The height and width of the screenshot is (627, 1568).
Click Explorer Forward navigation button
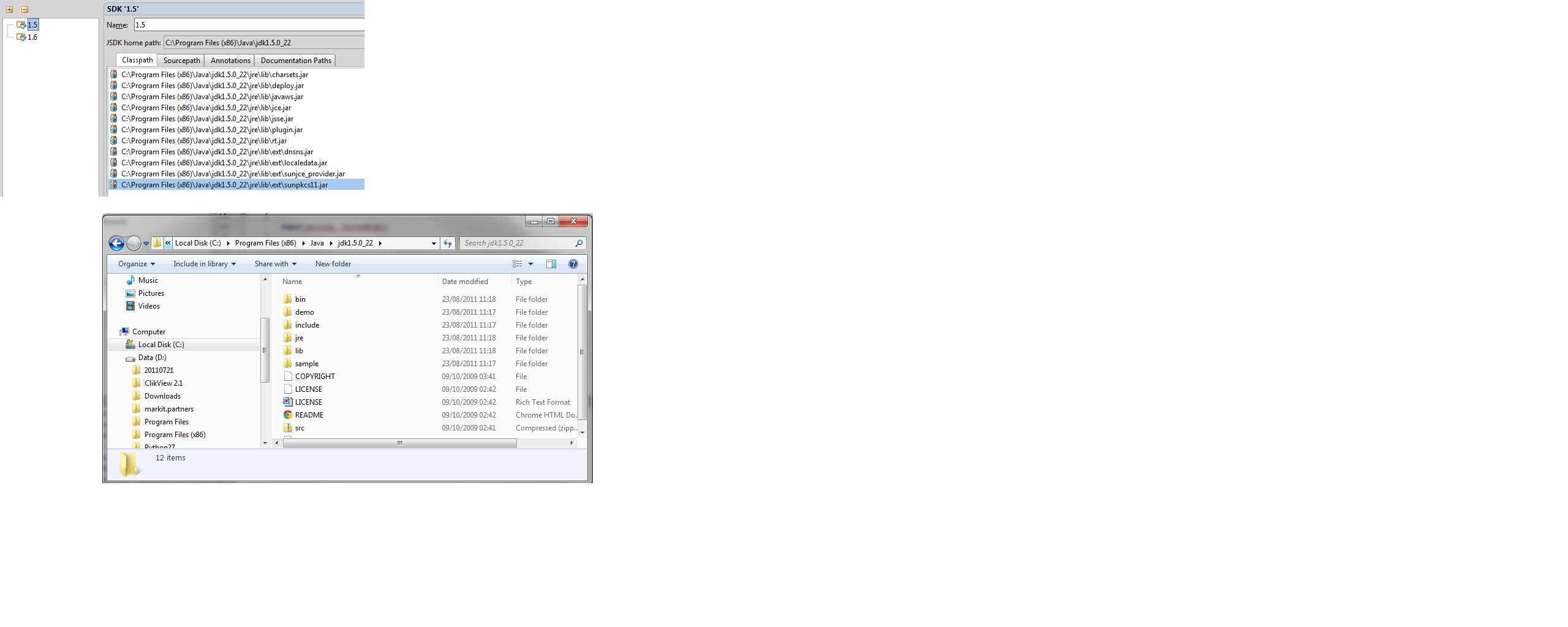pyautogui.click(x=134, y=243)
